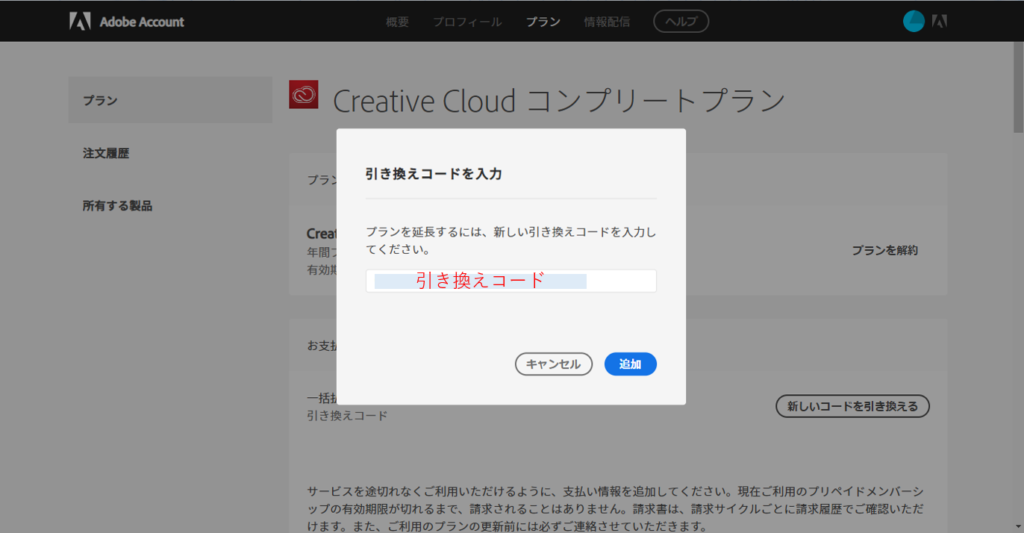
Task: Click the Adobe Account title text
Action: [x=142, y=22]
